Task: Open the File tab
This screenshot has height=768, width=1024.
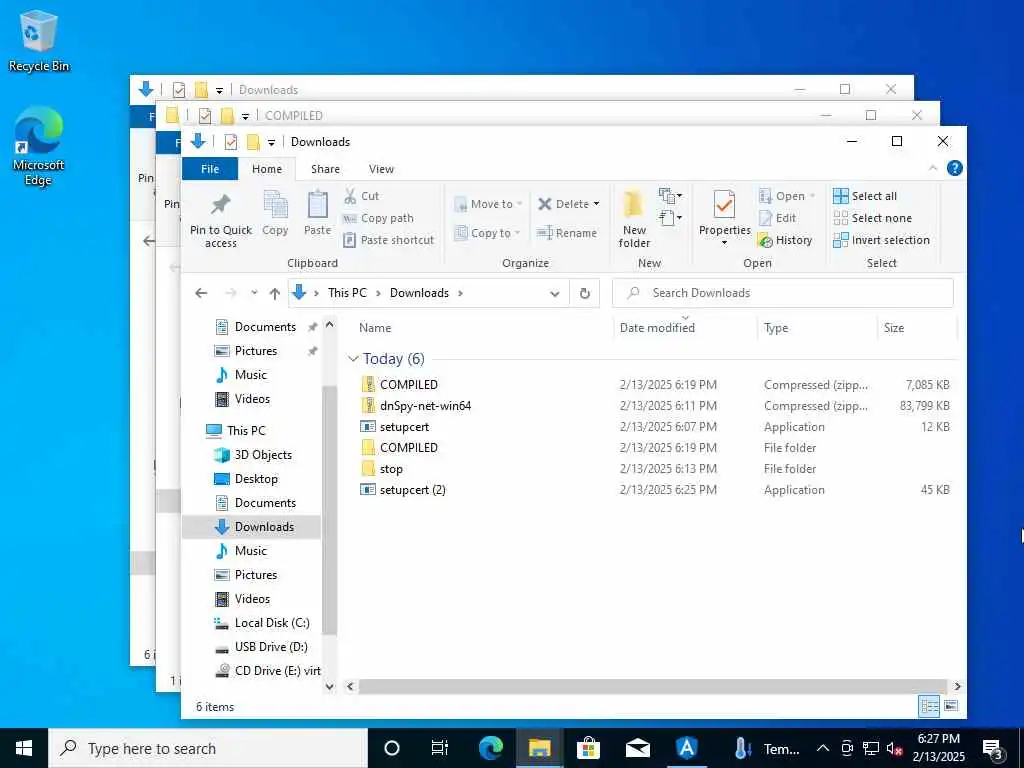Action: click(x=210, y=168)
